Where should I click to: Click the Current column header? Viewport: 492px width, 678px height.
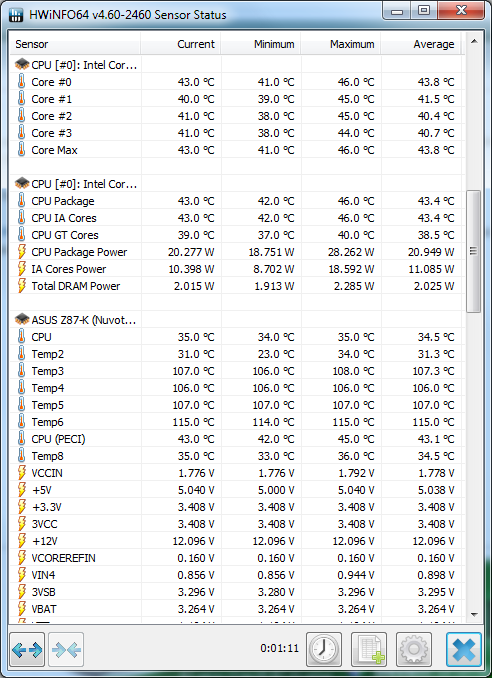click(181, 44)
